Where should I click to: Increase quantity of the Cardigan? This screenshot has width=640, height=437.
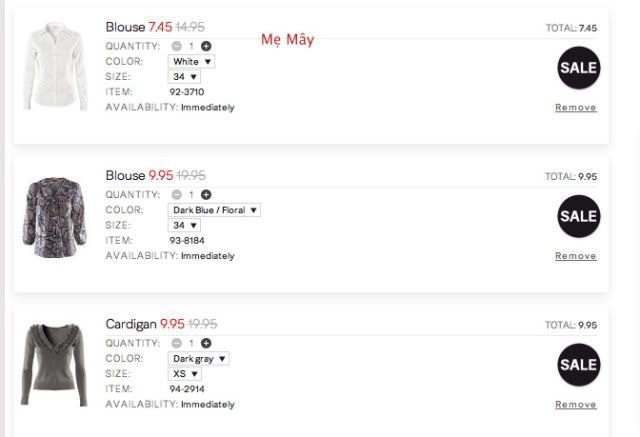pos(206,343)
